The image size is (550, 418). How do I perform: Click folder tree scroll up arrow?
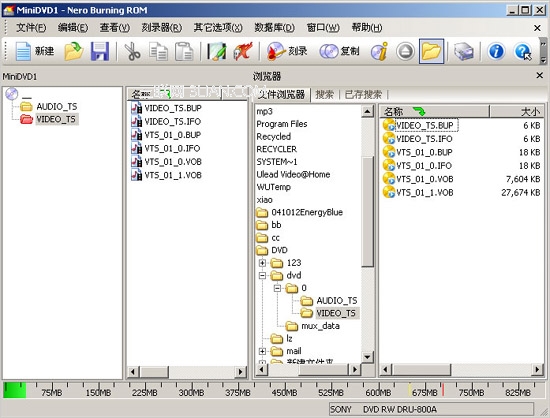[367, 112]
